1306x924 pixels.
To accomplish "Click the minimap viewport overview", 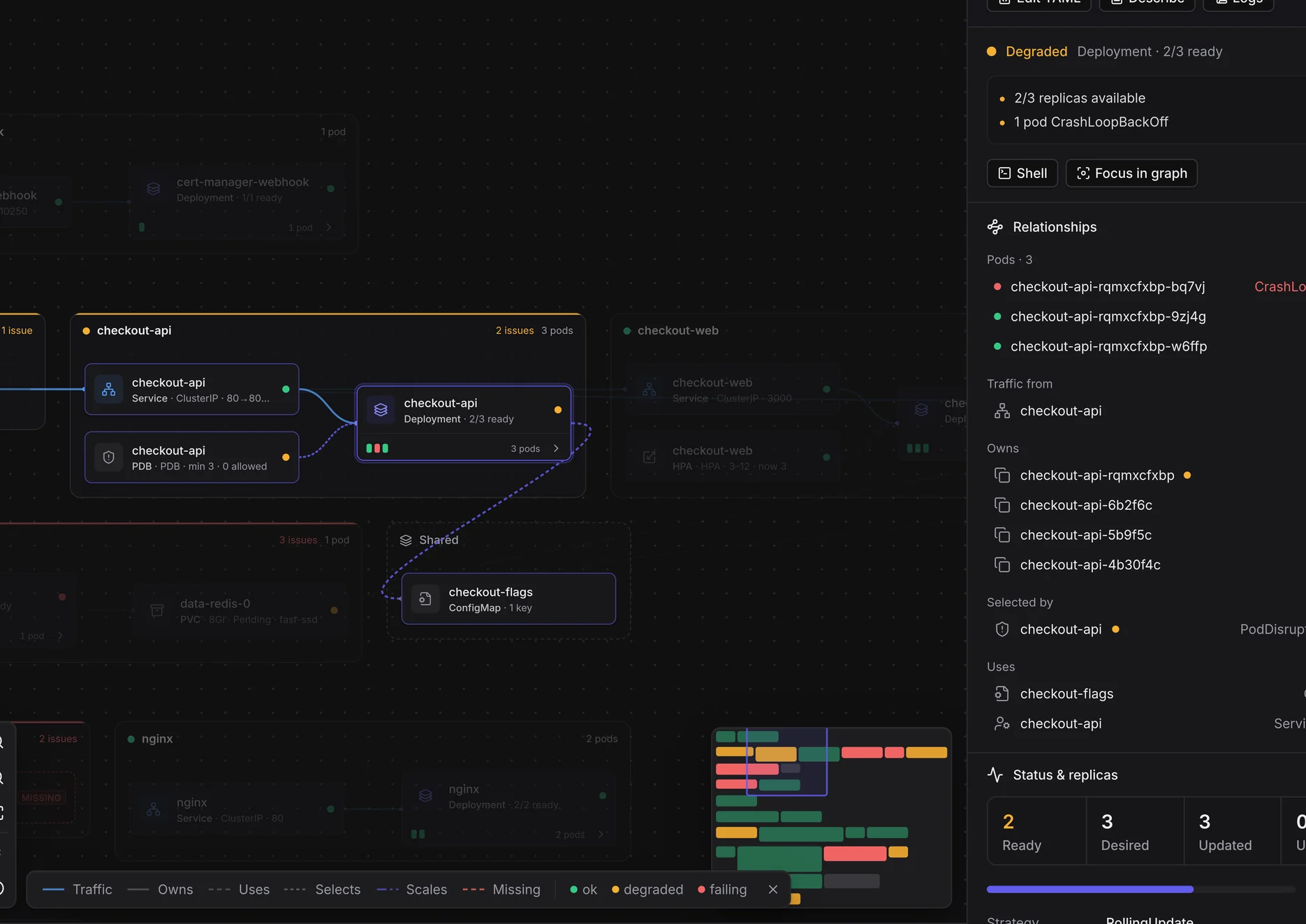I will pyautogui.click(x=786, y=761).
